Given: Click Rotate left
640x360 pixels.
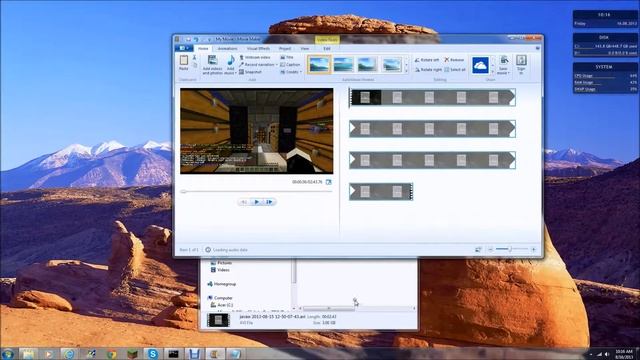Looking at the screenshot, I should point(427,60).
